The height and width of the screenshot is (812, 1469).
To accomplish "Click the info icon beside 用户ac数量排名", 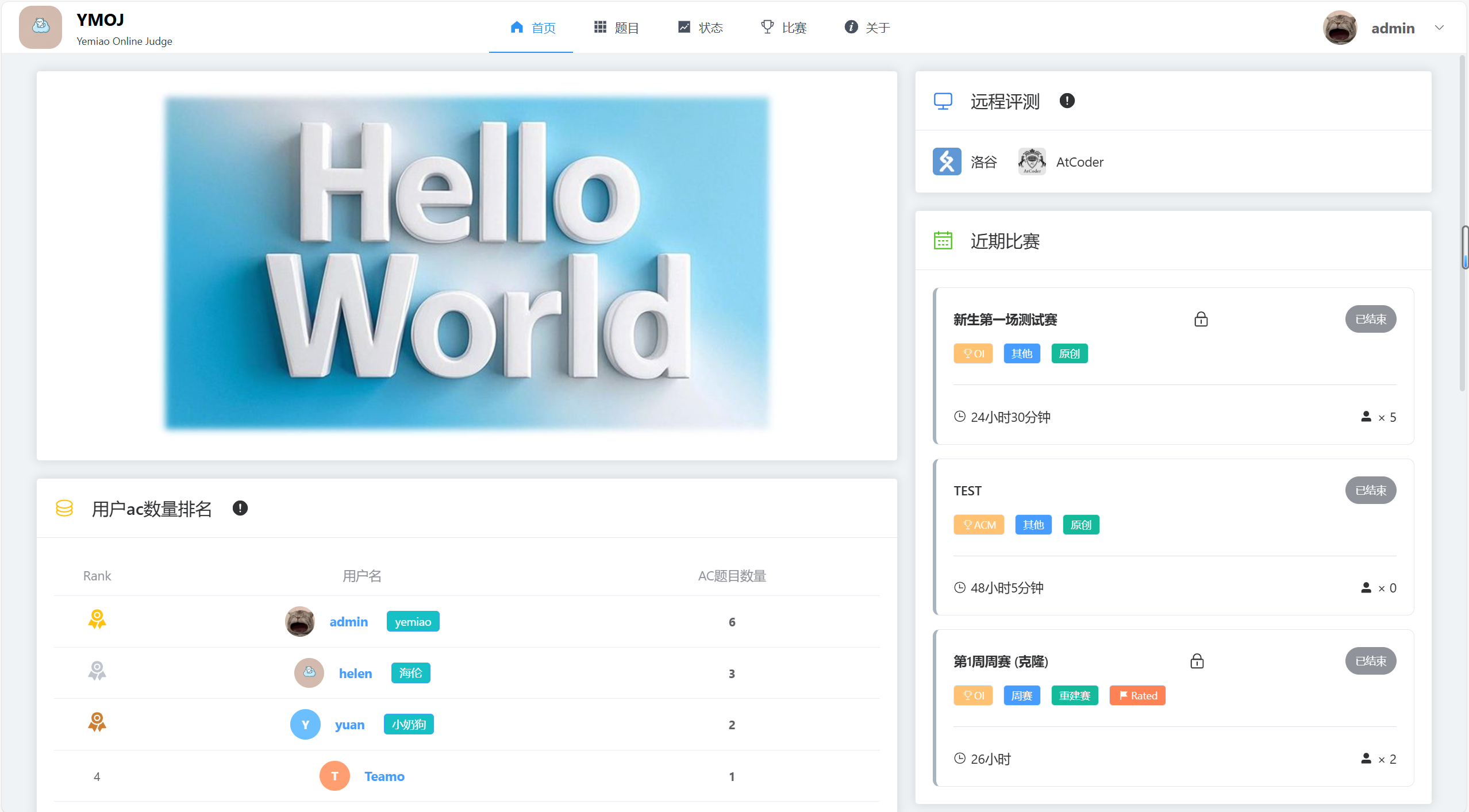I will 240,508.
